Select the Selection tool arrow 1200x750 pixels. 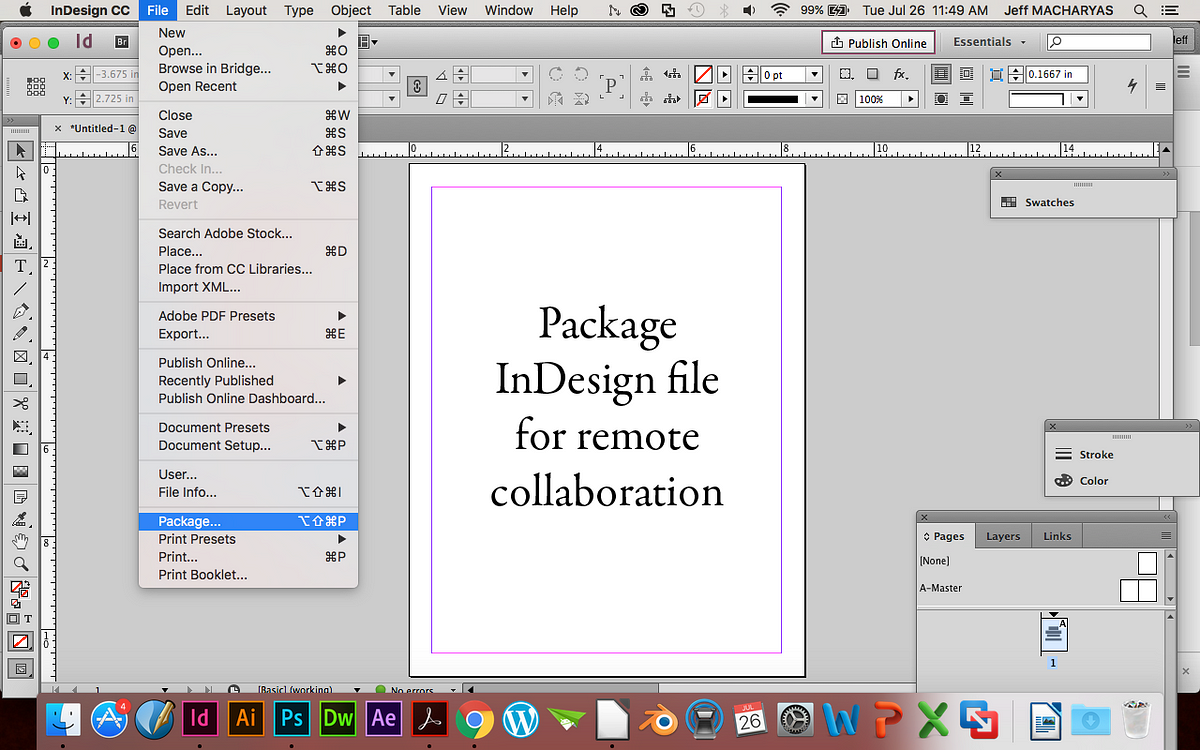click(20, 151)
